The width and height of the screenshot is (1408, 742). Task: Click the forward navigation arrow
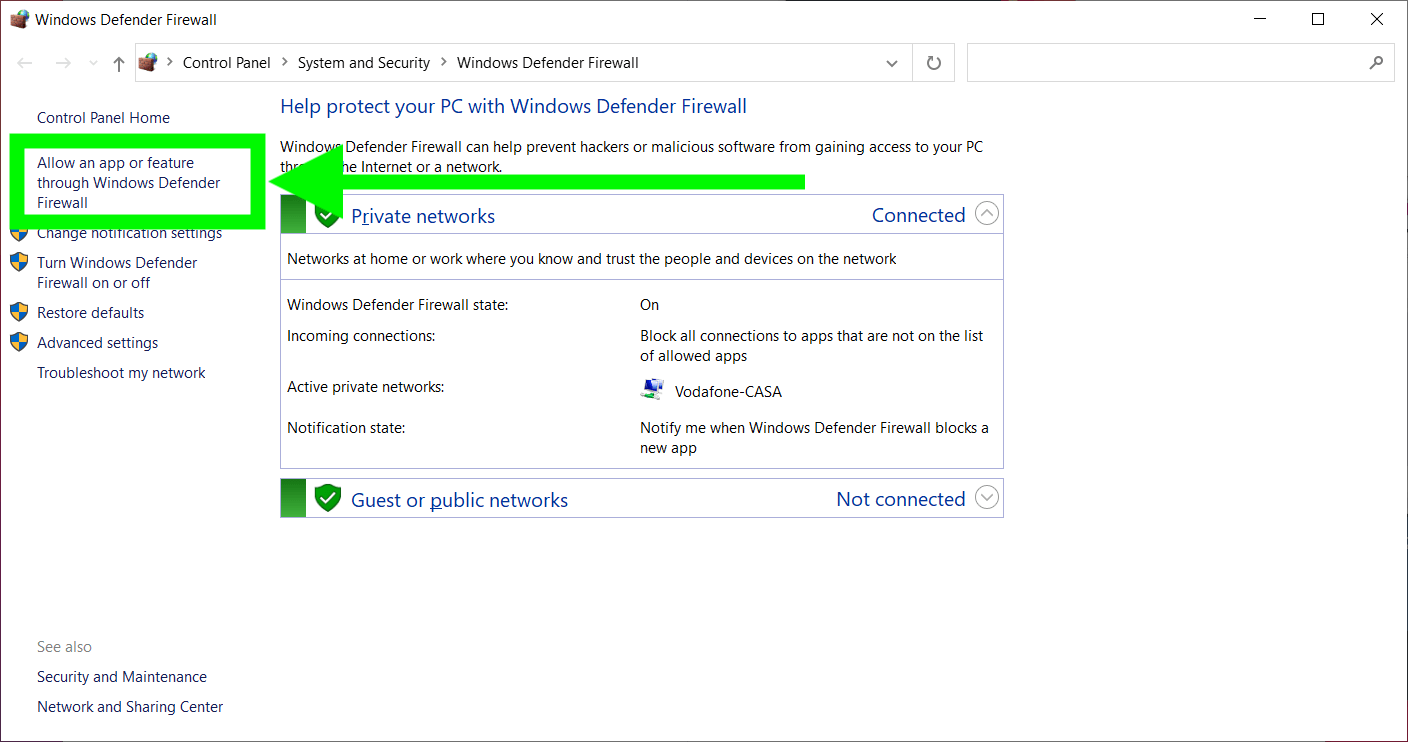(x=62, y=62)
